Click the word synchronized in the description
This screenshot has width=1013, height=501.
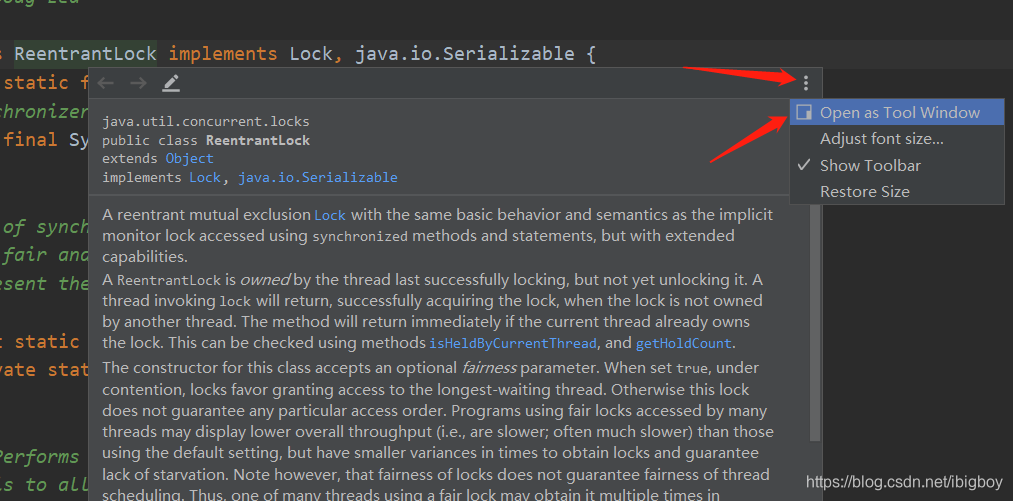coord(360,237)
